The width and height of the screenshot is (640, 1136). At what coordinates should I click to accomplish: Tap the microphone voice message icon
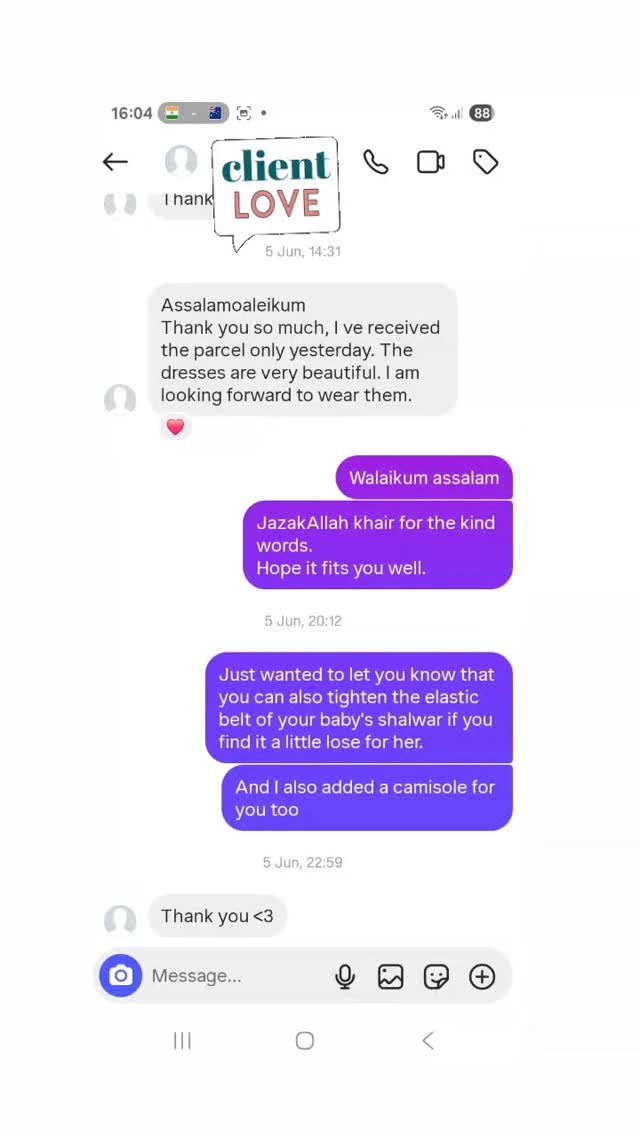point(345,977)
